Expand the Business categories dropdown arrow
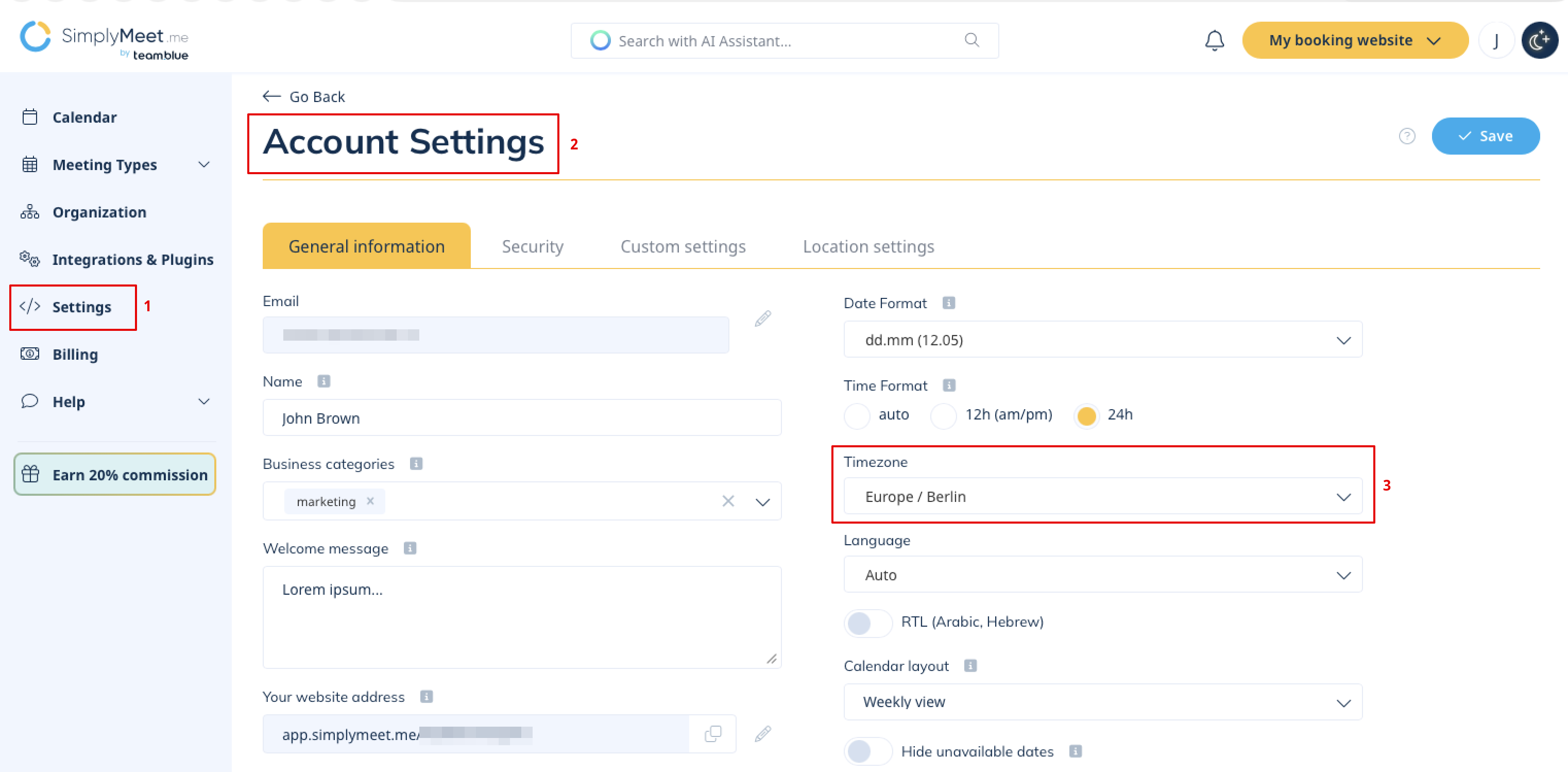 763,501
